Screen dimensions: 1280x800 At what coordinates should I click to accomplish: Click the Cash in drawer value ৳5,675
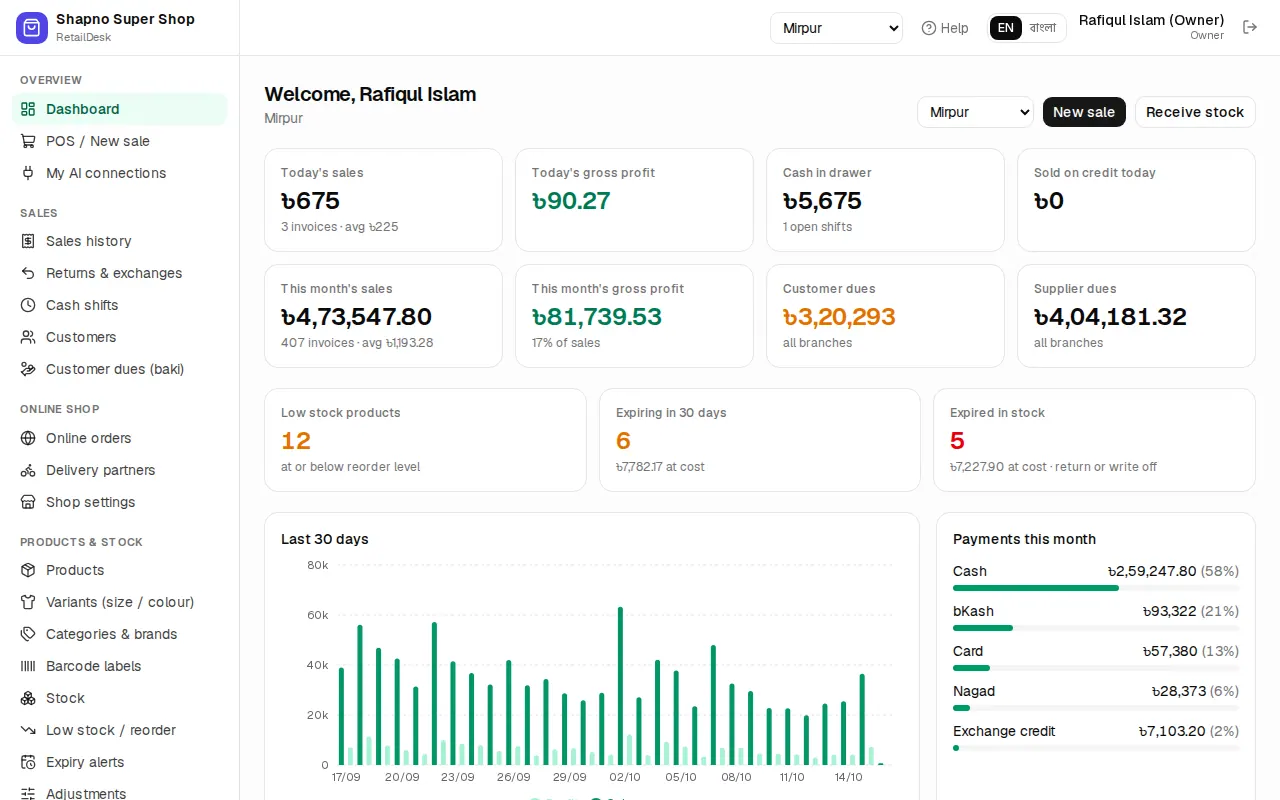tap(822, 201)
